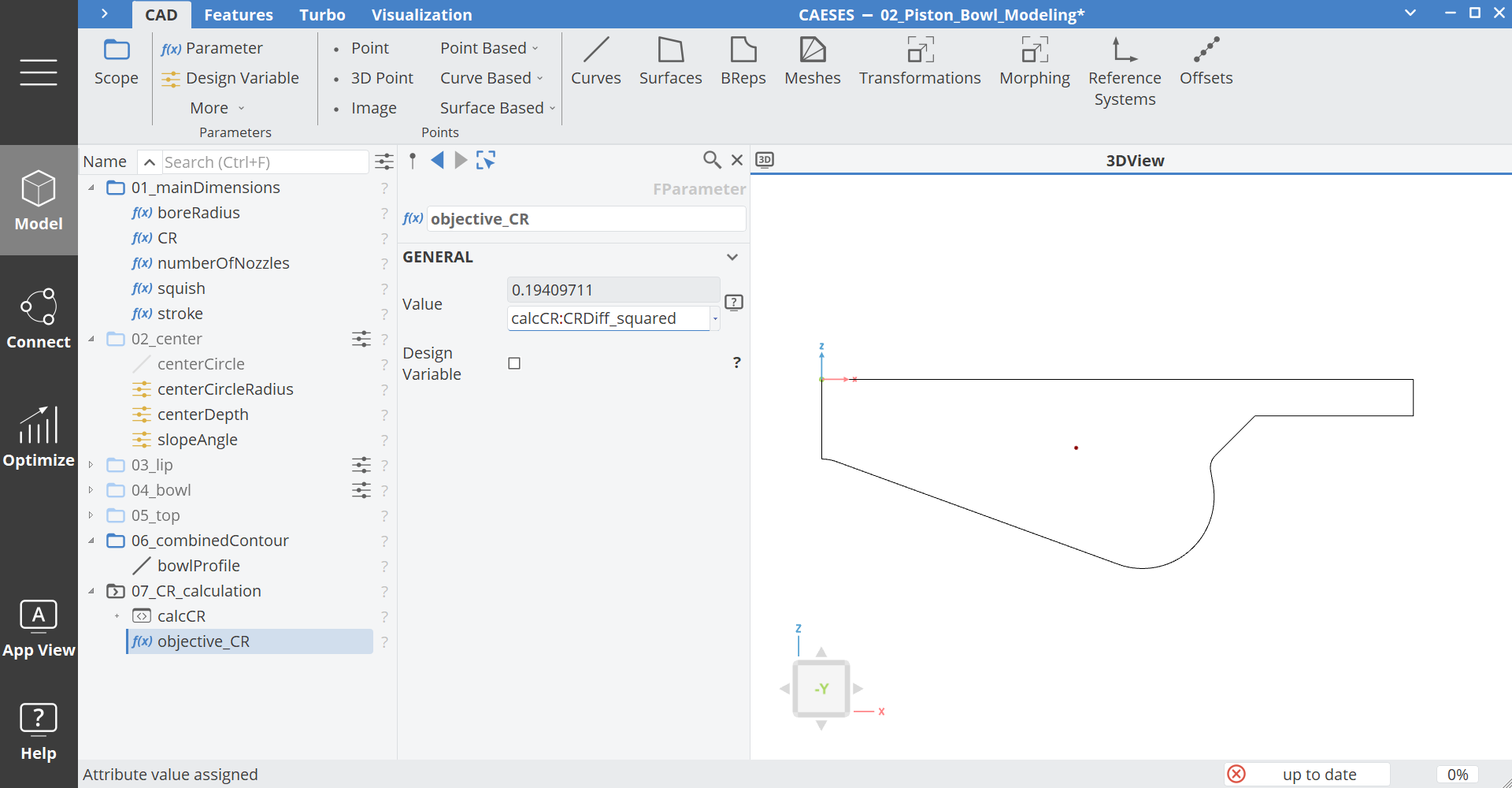Open the Value expression dropdown arrow
The width and height of the screenshot is (1512, 788).
715,318
